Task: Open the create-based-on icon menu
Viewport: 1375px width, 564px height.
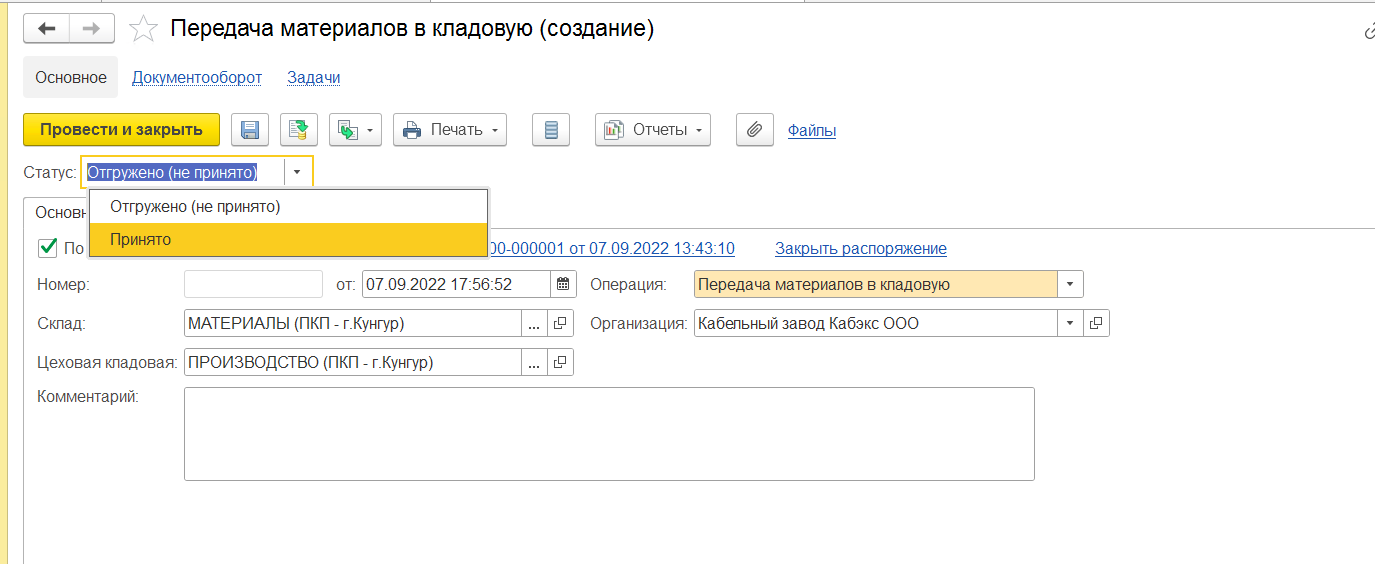Action: point(356,130)
